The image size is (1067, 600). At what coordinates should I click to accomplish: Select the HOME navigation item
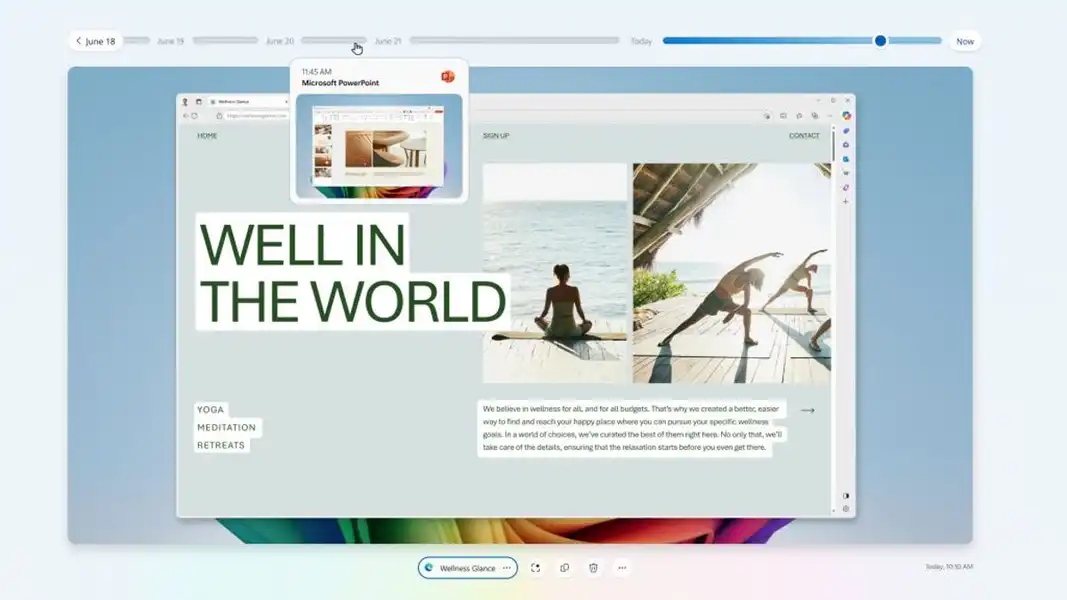(x=207, y=136)
